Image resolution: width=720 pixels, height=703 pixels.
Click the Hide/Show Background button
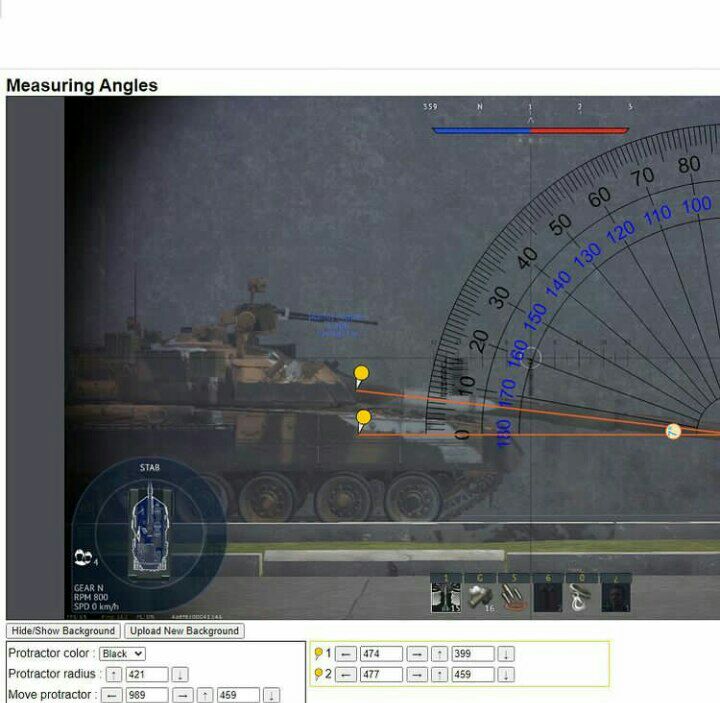(63, 630)
